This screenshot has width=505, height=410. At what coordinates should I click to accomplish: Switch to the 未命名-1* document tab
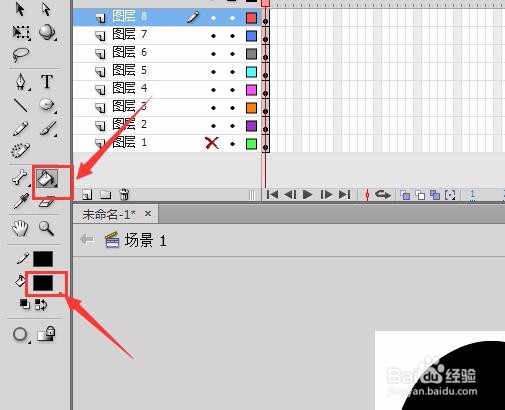coord(109,214)
